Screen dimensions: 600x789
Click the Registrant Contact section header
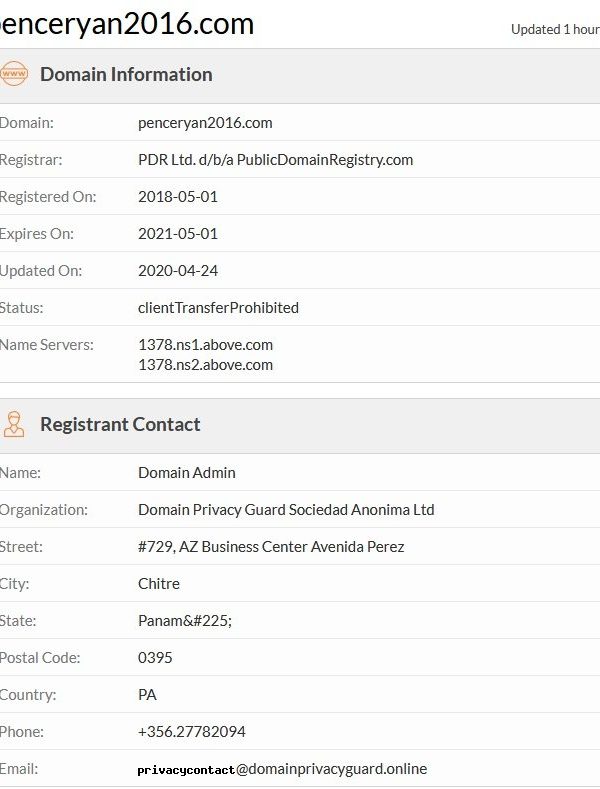click(120, 424)
